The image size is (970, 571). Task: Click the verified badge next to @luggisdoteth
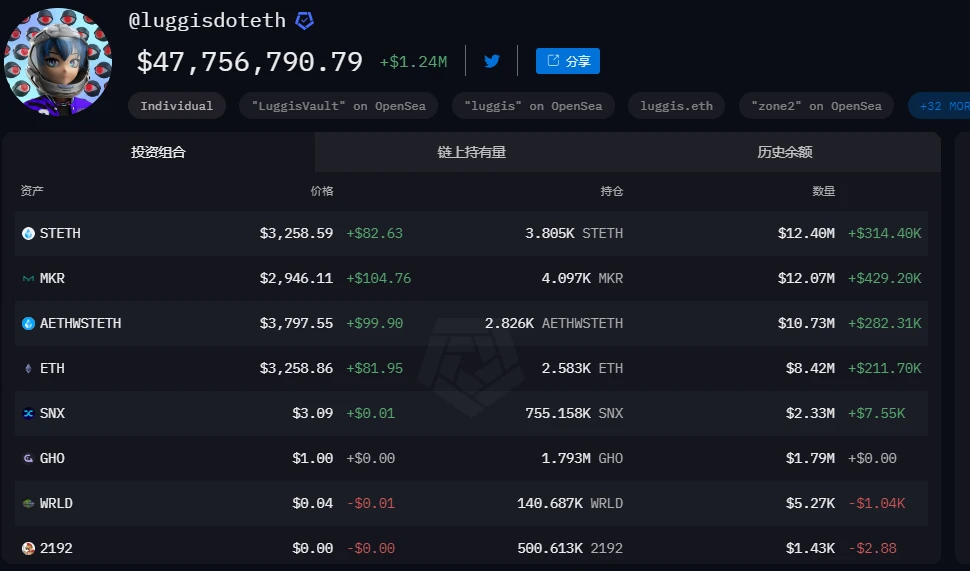click(305, 20)
